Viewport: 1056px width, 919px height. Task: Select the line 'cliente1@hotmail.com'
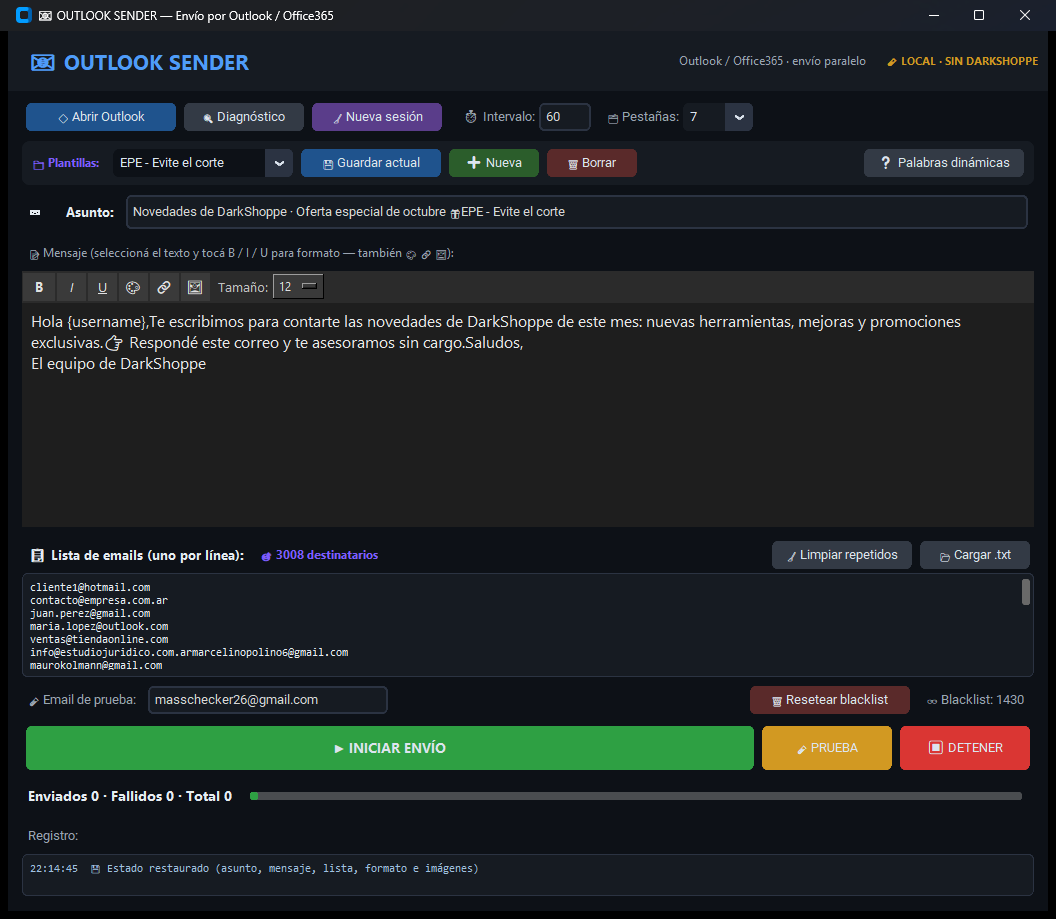pos(90,588)
